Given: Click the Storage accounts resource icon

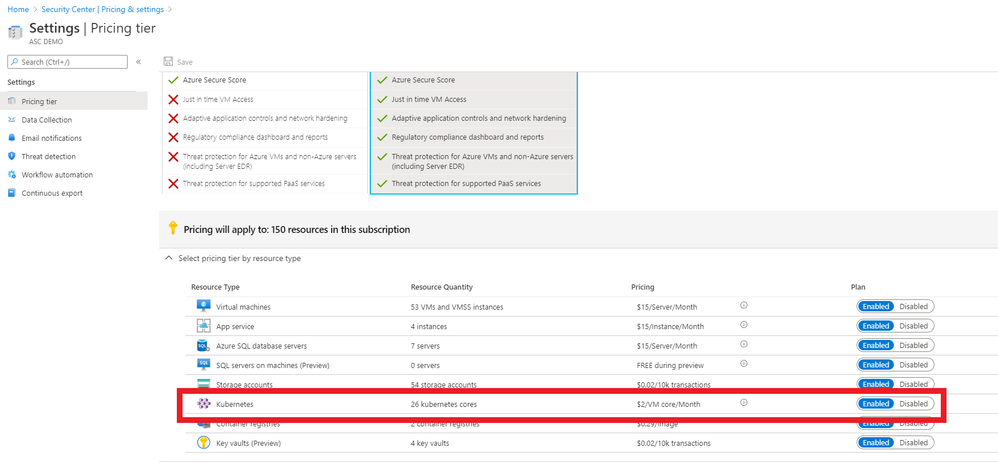Looking at the screenshot, I should tap(203, 384).
